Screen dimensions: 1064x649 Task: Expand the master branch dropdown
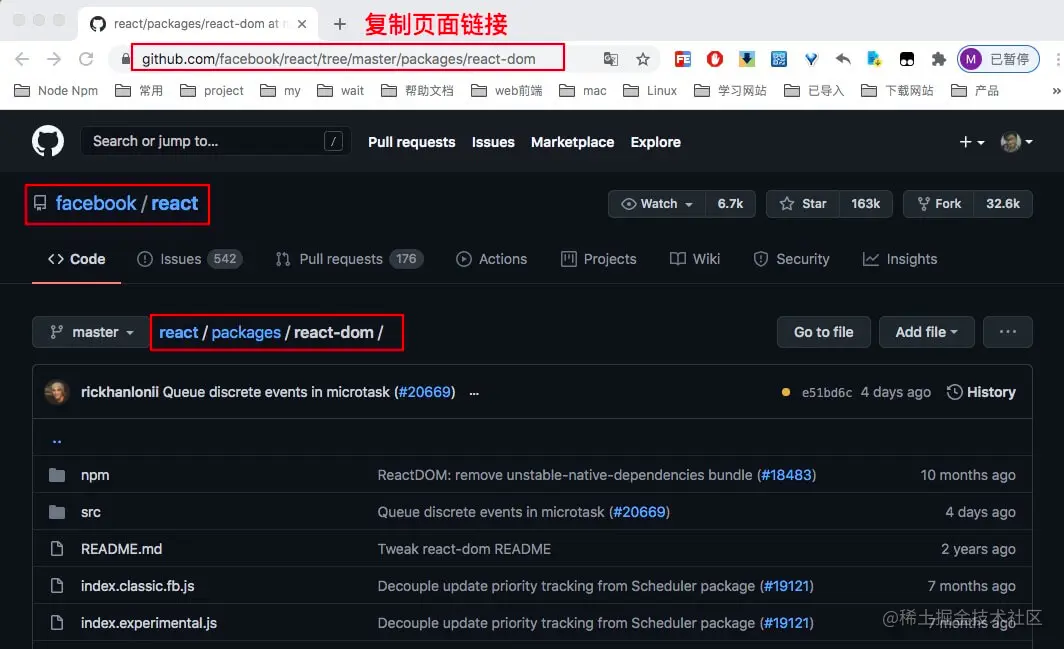pos(91,332)
